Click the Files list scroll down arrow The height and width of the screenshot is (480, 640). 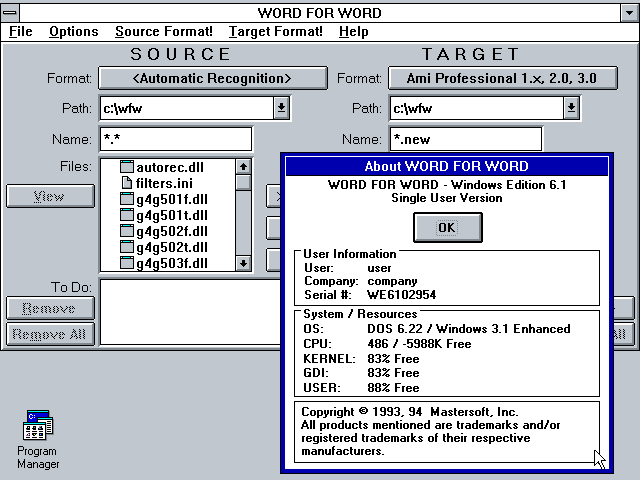pyautogui.click(x=243, y=263)
